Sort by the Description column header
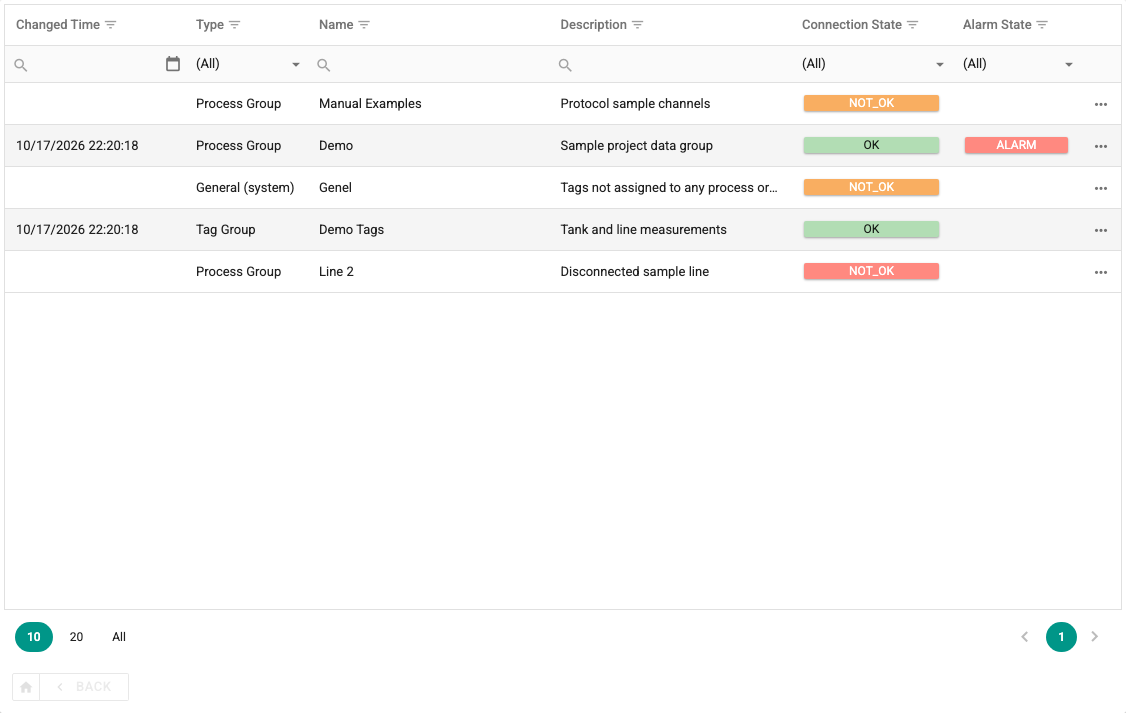The image size is (1126, 713). [594, 24]
